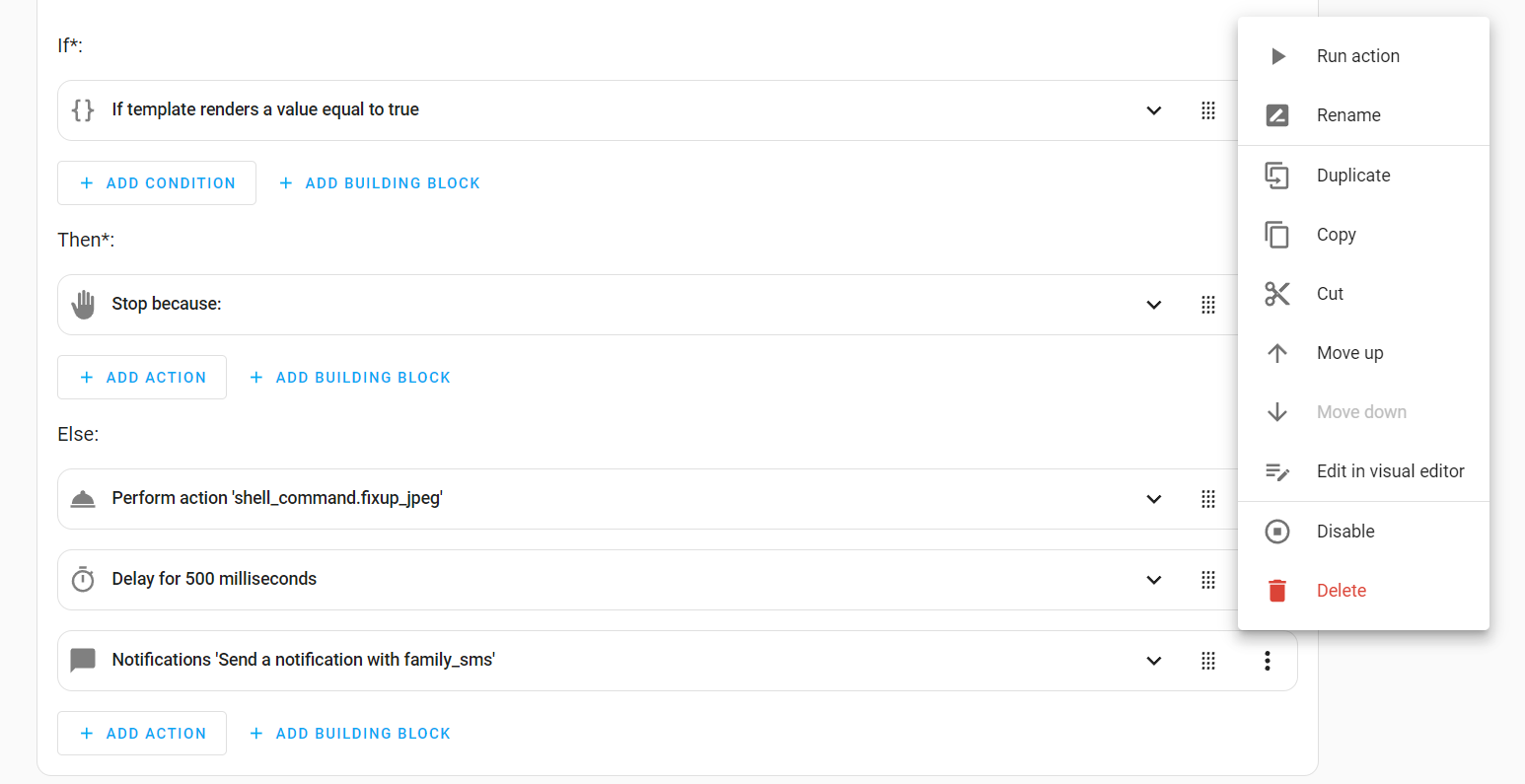Expand the Delay for 500 milliseconds row
Viewport: 1525px width, 784px height.
point(1153,580)
